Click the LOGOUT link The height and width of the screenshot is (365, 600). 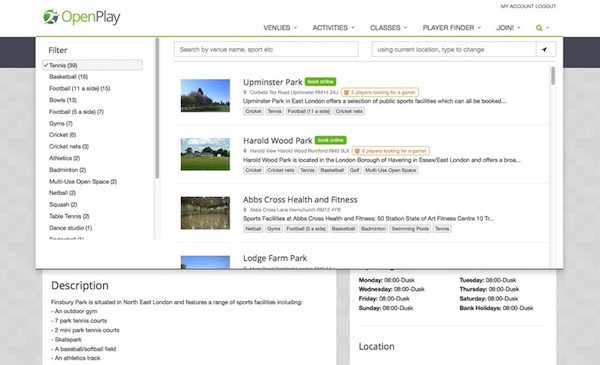tap(545, 6)
